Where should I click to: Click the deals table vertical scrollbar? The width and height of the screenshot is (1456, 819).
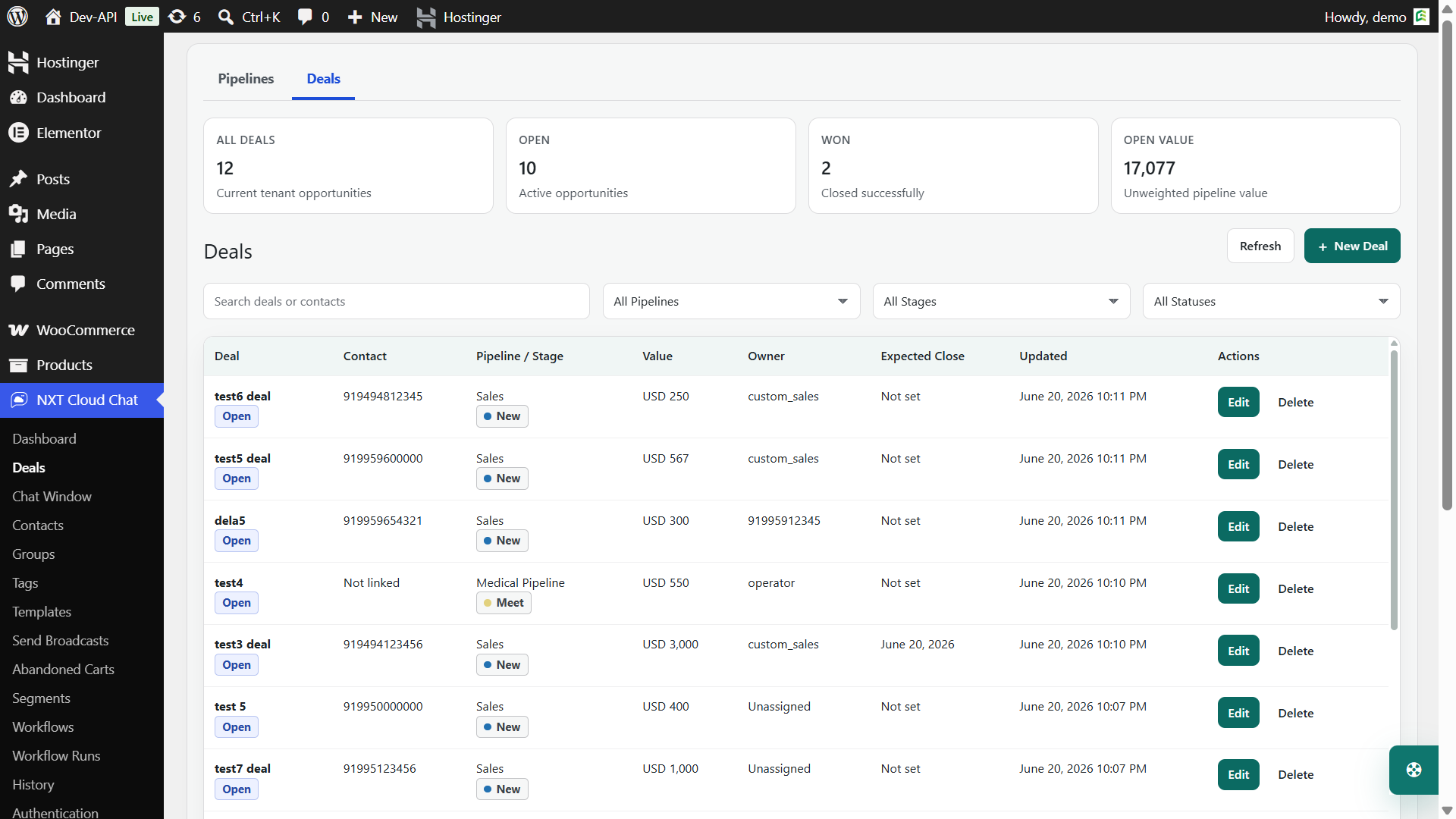pyautogui.click(x=1394, y=489)
